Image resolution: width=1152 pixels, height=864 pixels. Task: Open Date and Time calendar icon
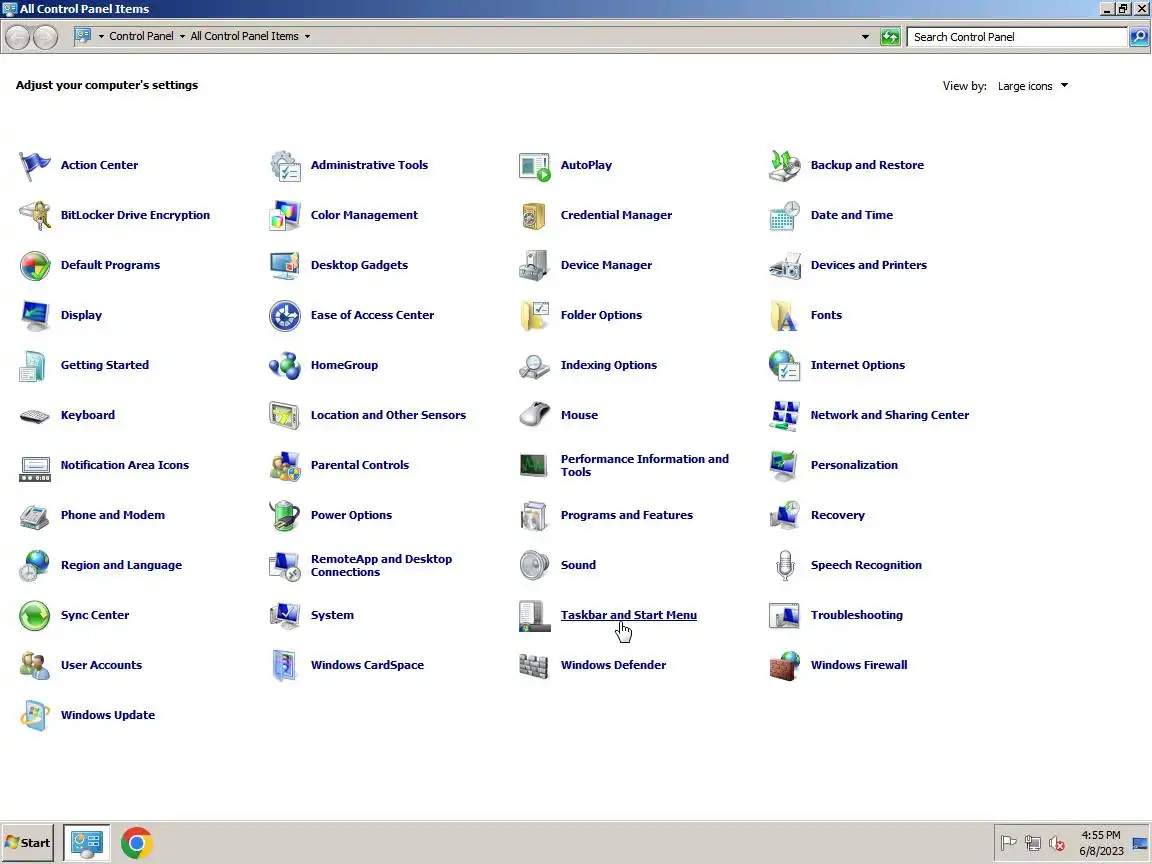785,215
